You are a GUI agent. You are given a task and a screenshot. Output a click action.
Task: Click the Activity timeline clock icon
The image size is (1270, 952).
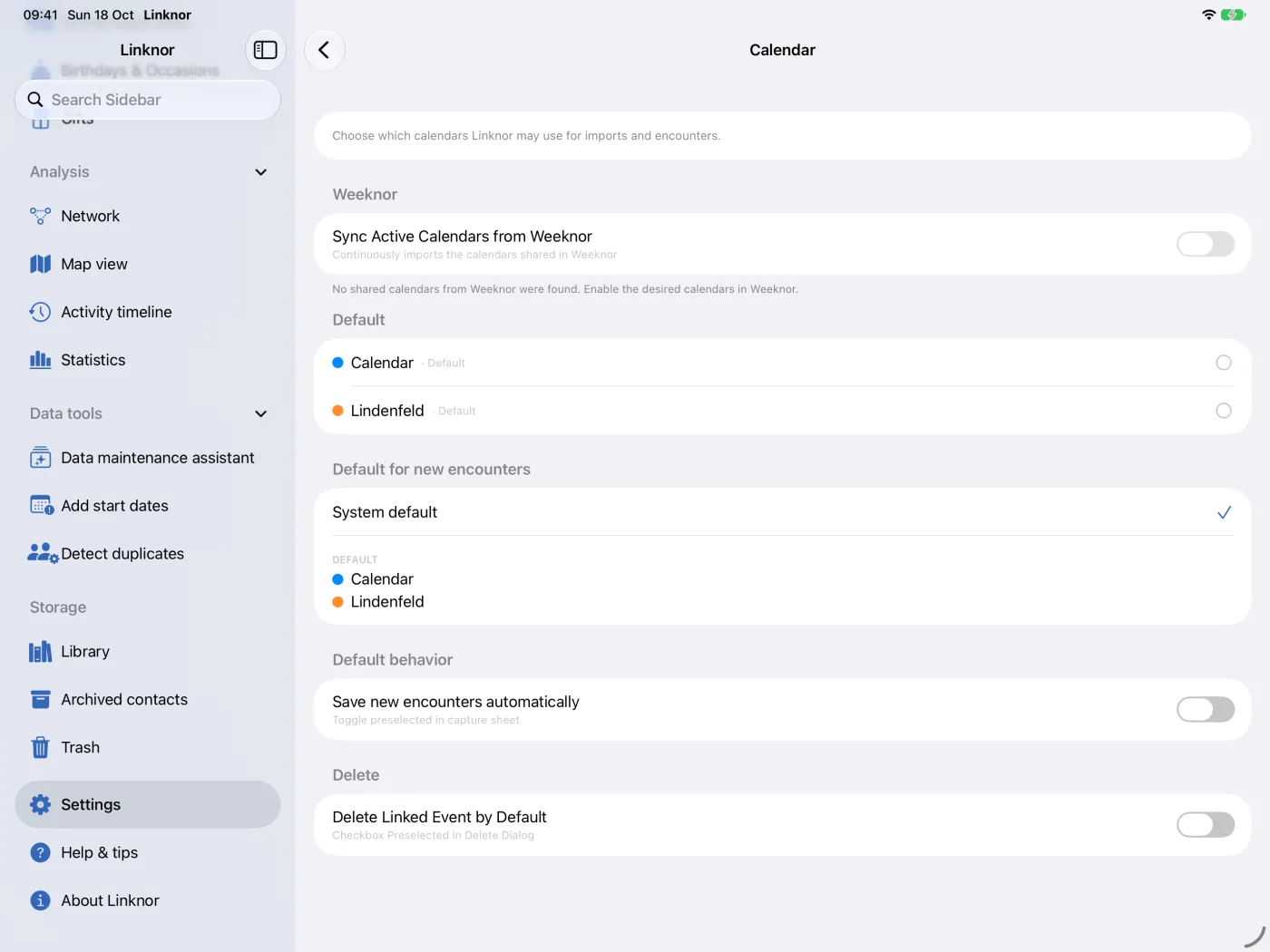(40, 312)
